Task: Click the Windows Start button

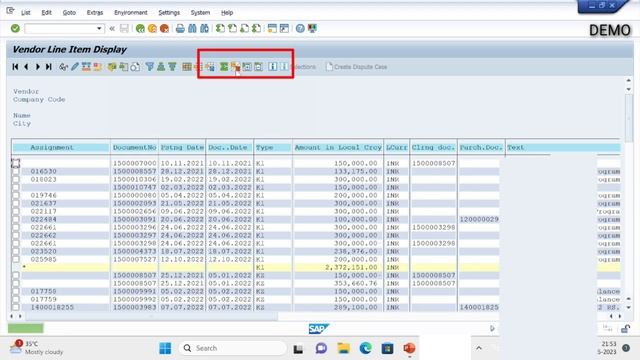Action: point(165,348)
